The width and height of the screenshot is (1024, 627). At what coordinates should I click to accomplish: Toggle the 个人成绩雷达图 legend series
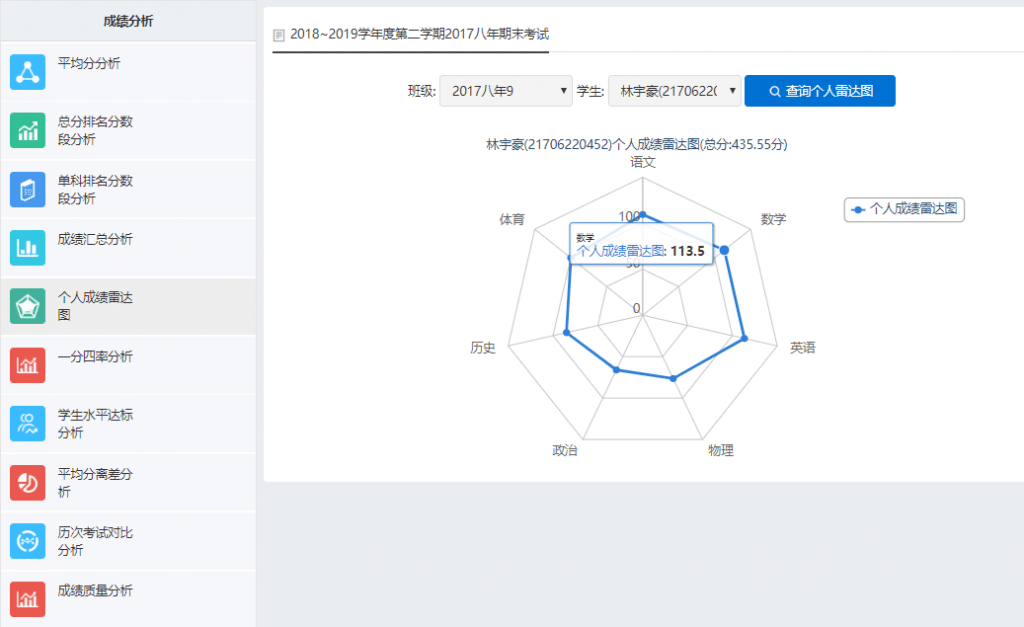coord(904,209)
